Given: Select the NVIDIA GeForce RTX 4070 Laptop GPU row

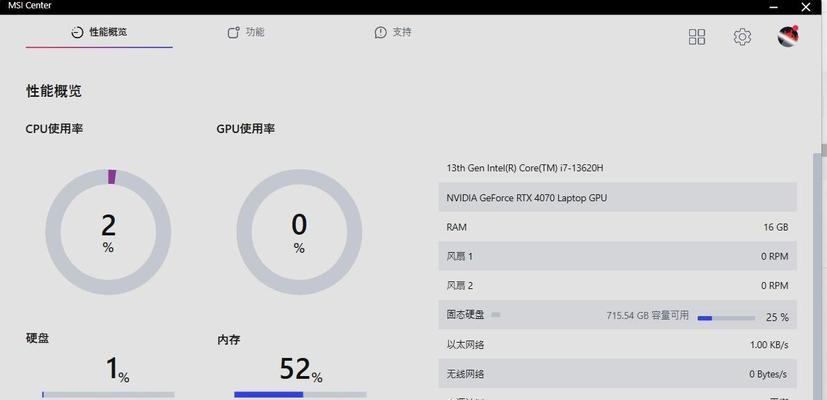Looking at the screenshot, I should point(617,198).
